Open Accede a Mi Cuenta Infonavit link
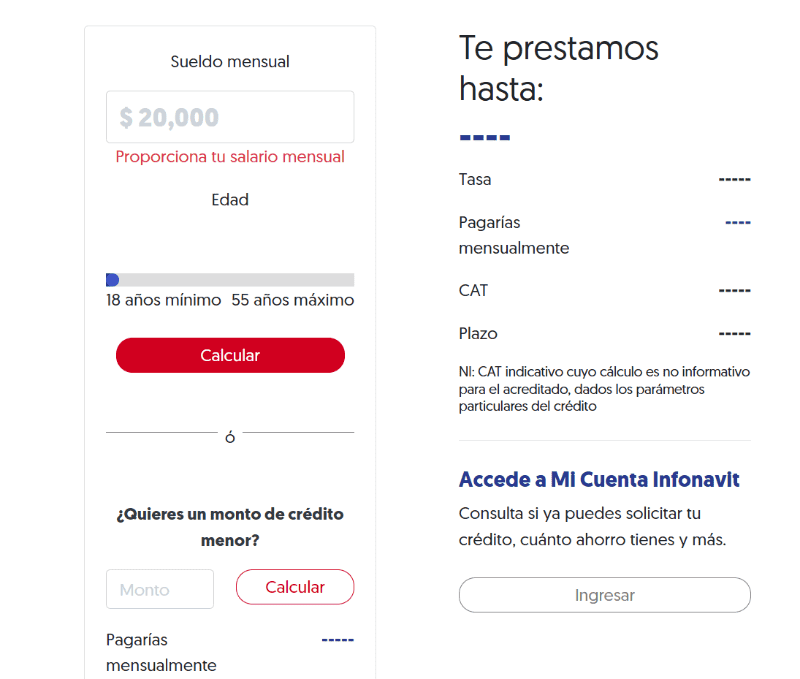Image resolution: width=800 pixels, height=679 pixels. 598,479
